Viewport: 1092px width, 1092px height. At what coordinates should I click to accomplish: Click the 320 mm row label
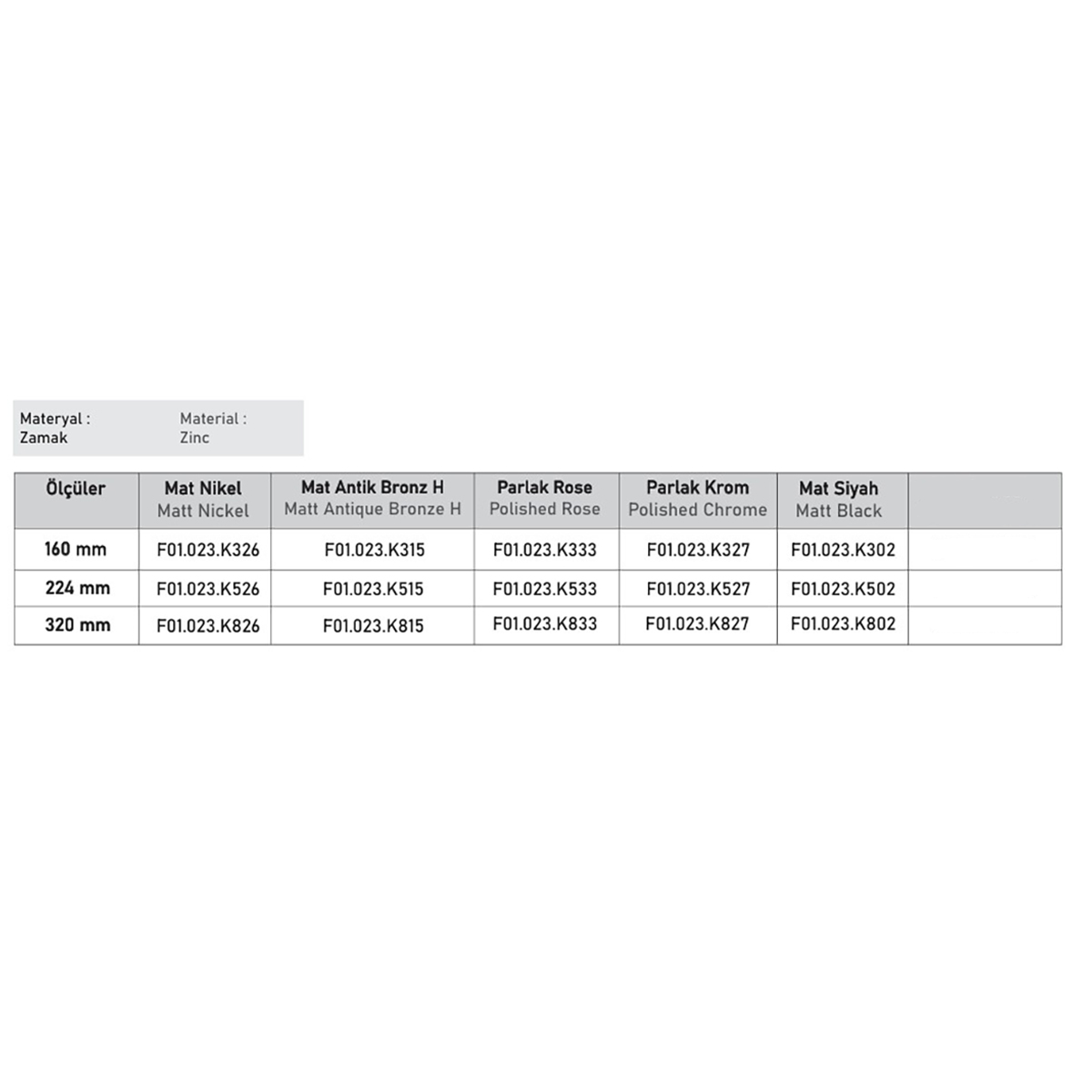pos(77,625)
